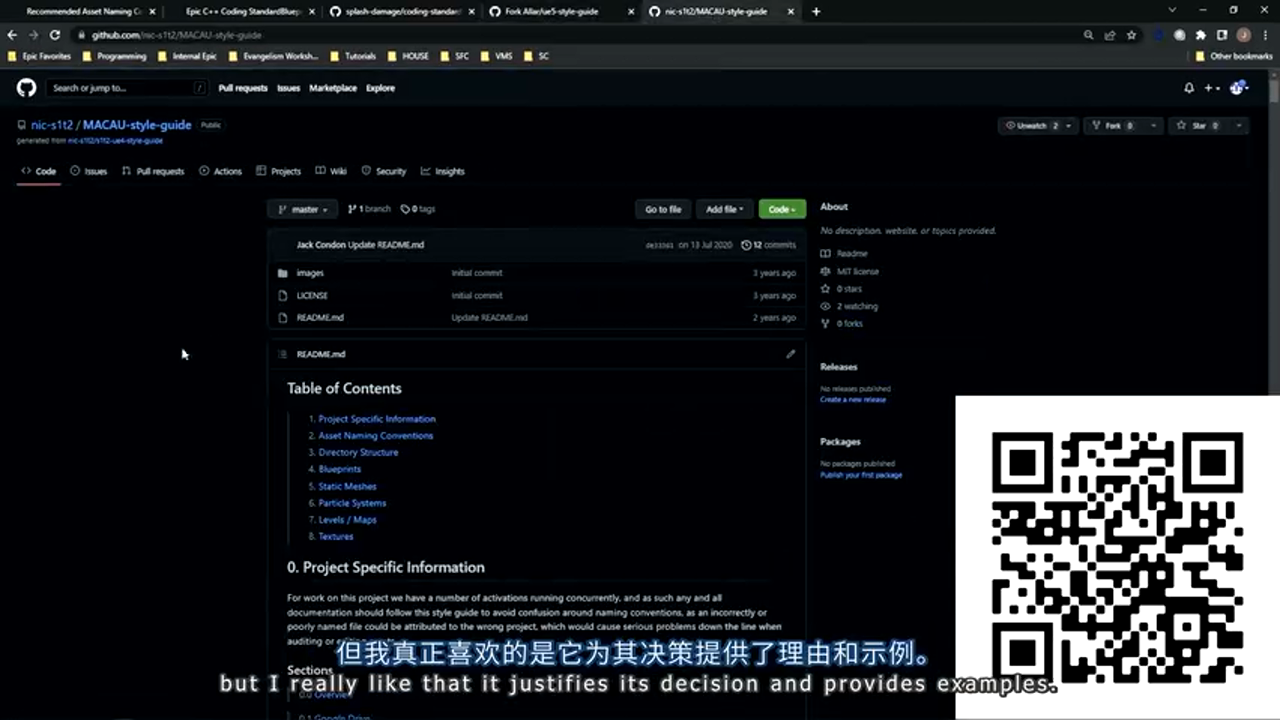Click the Go to file button
This screenshot has width=1280, height=720.
(x=662, y=209)
